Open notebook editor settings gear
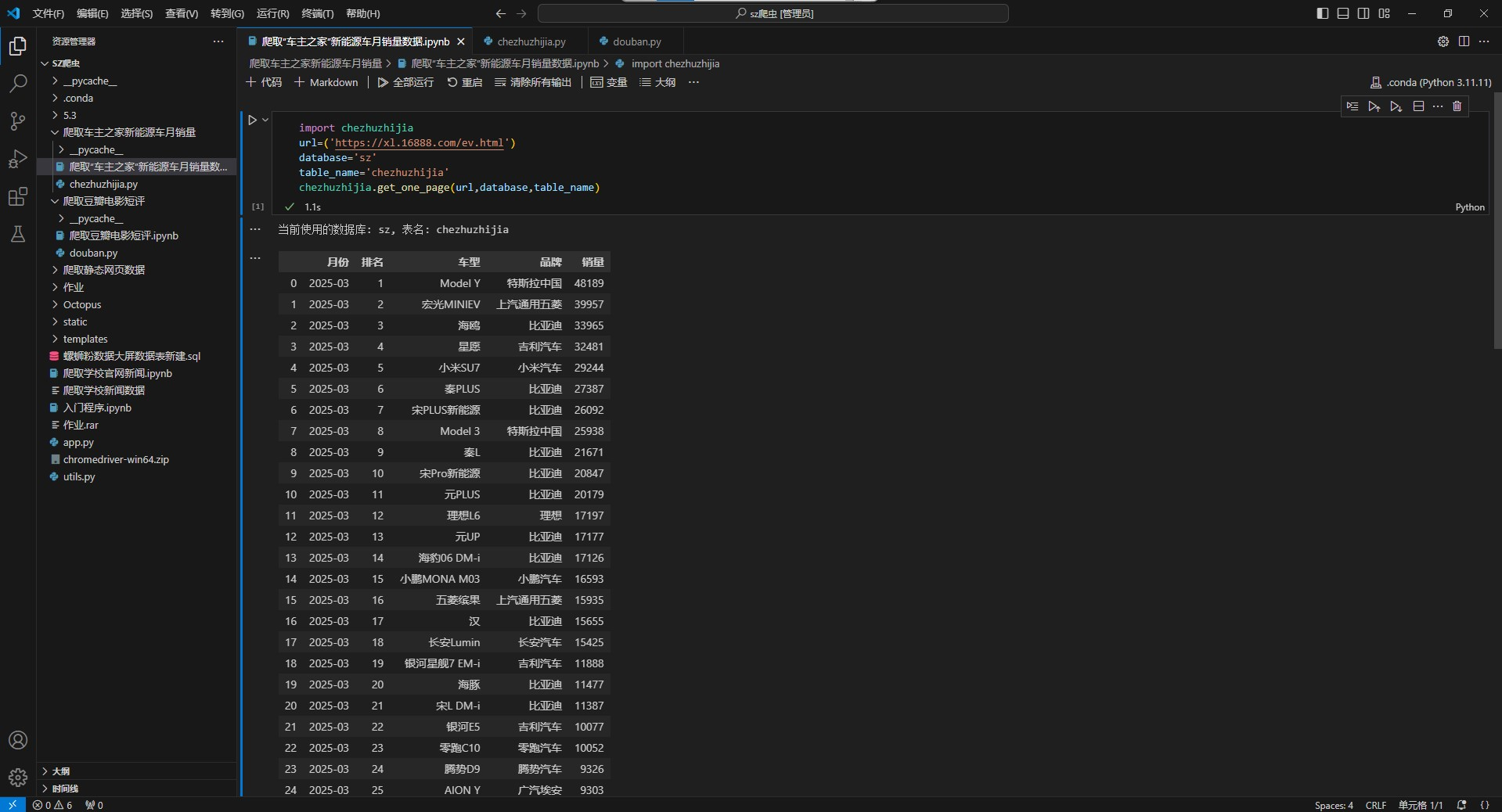The height and width of the screenshot is (812, 1502). 1443,41
